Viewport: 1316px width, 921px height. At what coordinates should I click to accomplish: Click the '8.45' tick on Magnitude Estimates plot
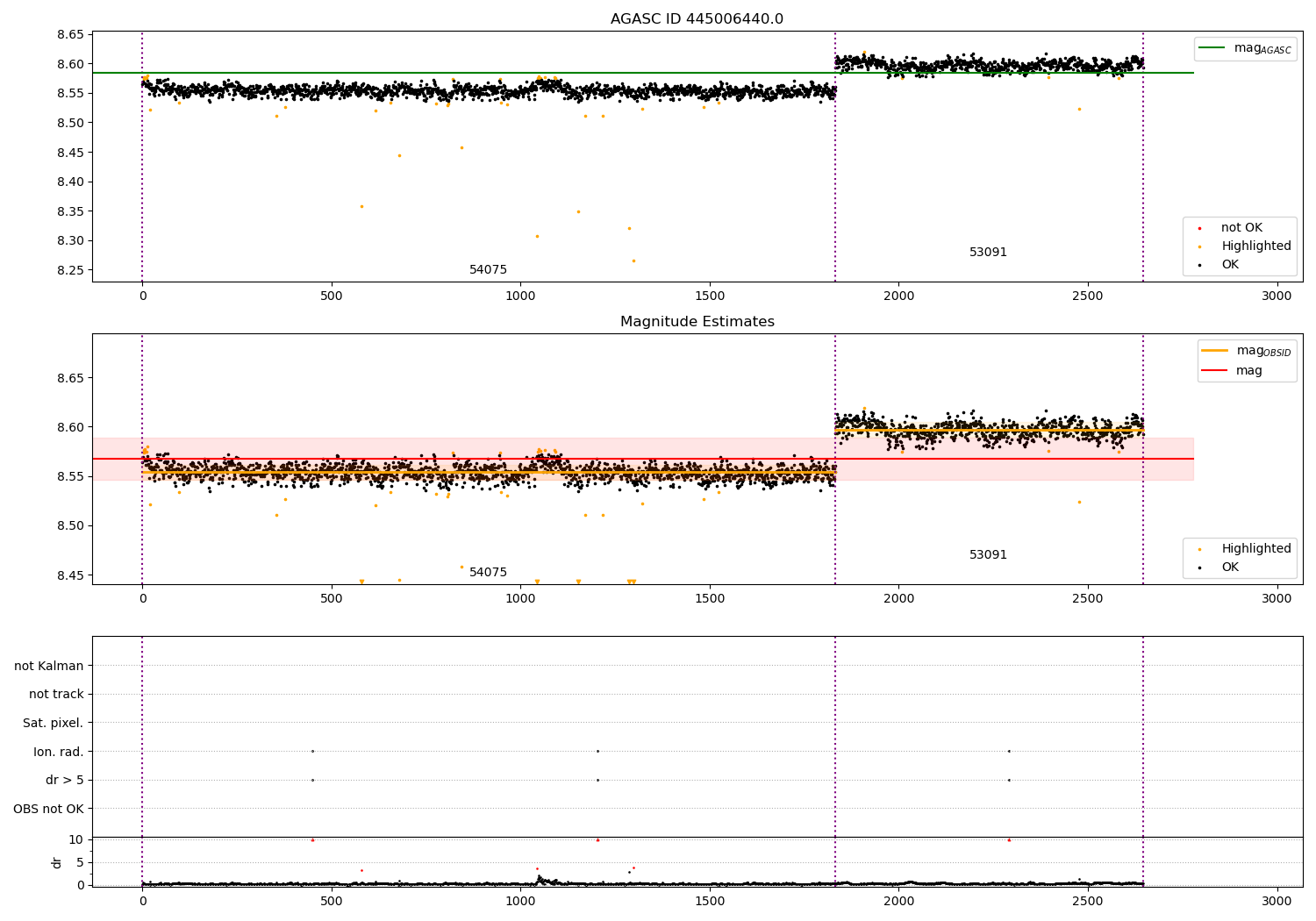coord(70,575)
